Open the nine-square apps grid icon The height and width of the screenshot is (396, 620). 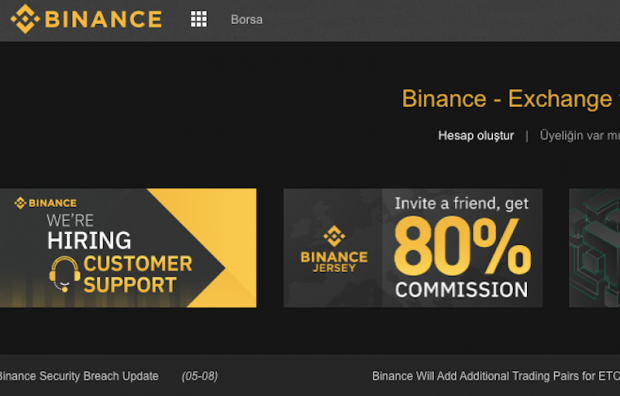click(199, 19)
